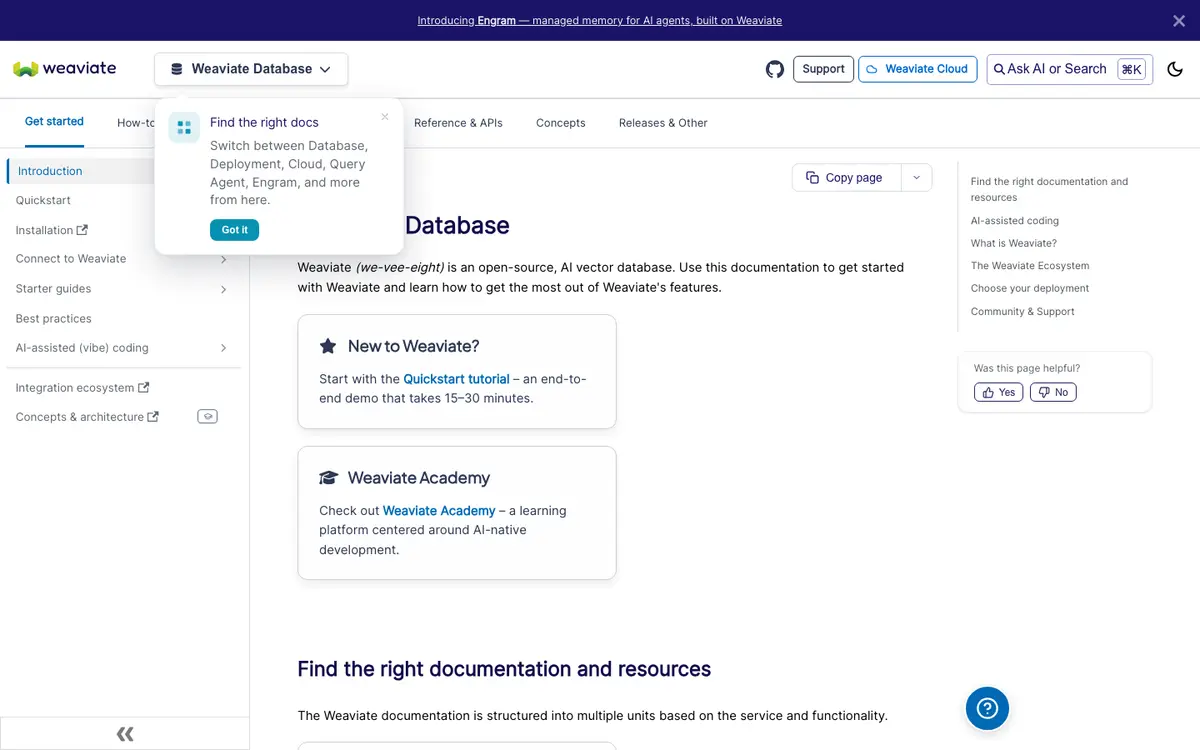Jump to The Weaviate Ecosystem section
The height and width of the screenshot is (750, 1200).
1030,266
